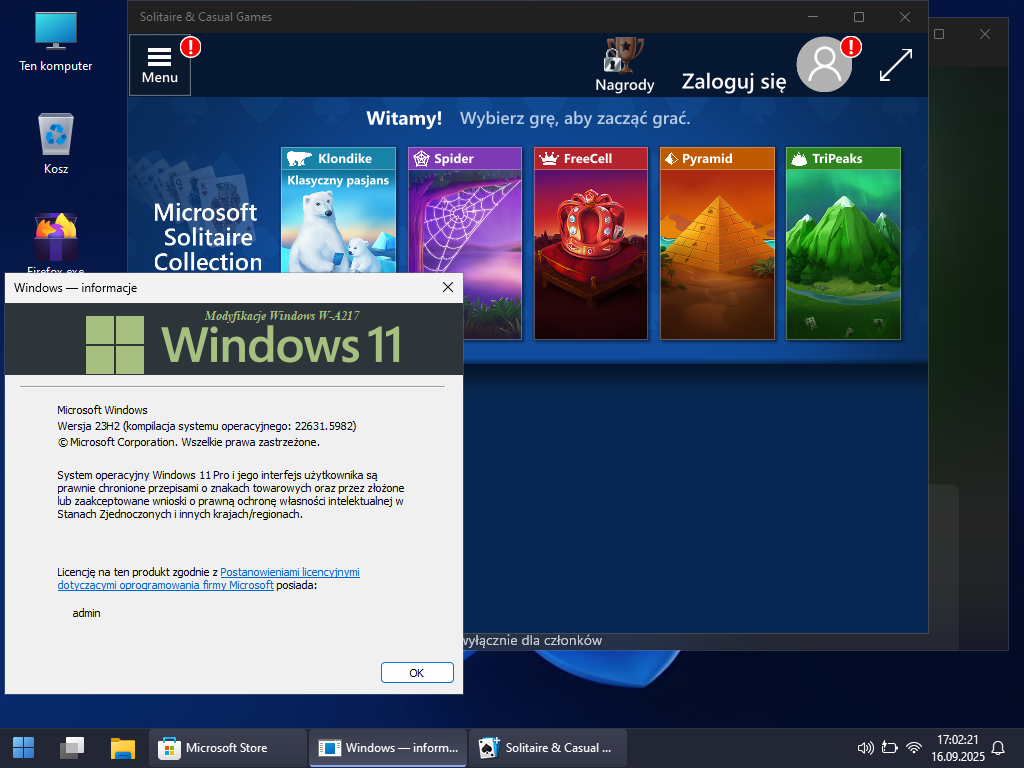Click the user profile avatar icon
1024x768 pixels.
(x=824, y=65)
